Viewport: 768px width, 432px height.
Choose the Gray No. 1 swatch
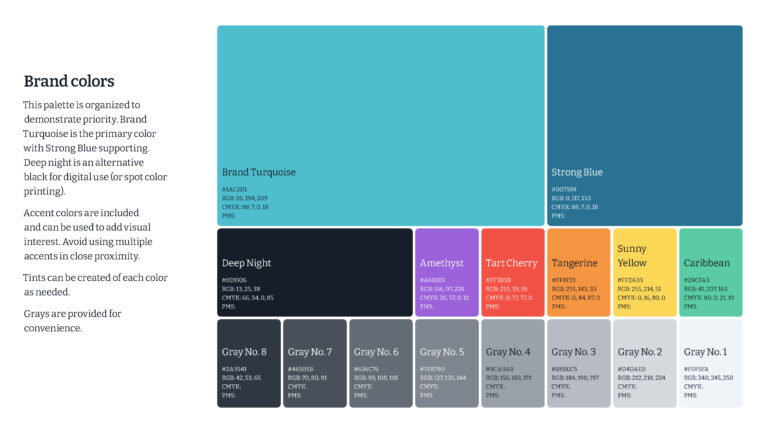pyautogui.click(x=711, y=363)
